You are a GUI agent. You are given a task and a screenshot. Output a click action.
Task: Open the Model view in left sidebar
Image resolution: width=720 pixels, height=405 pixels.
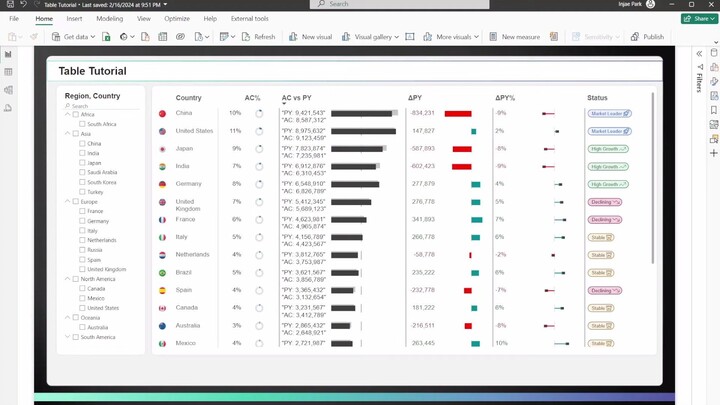pos(9,90)
